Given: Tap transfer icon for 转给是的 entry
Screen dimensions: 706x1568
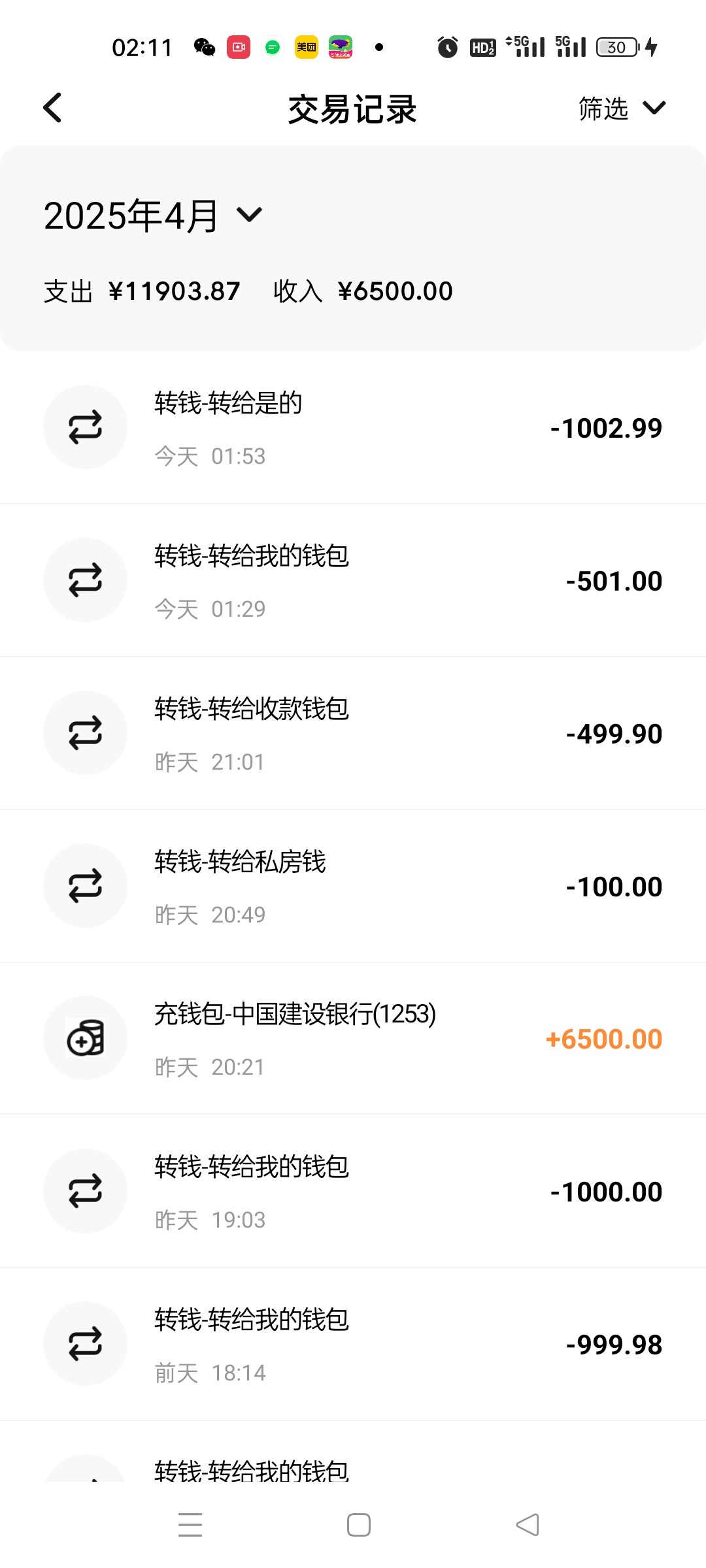Looking at the screenshot, I should click(x=85, y=427).
